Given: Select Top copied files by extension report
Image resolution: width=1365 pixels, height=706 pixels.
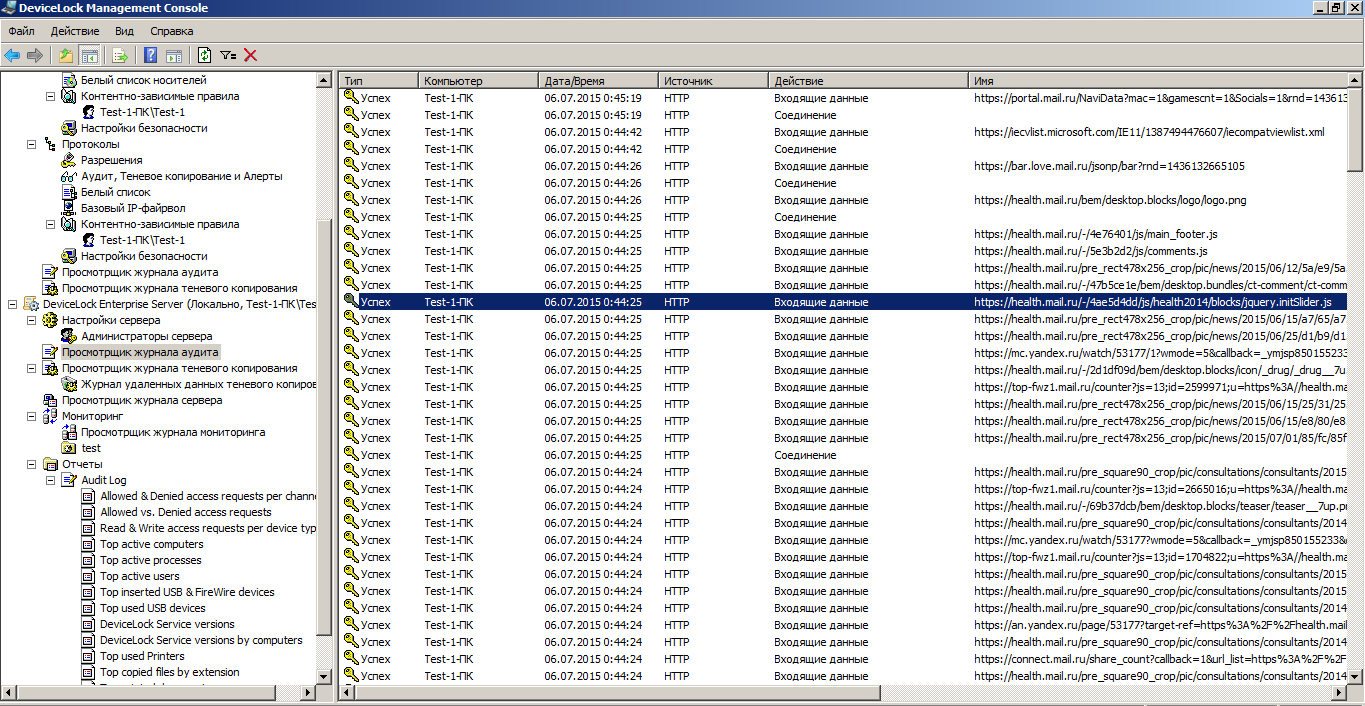Looking at the screenshot, I should coord(170,672).
